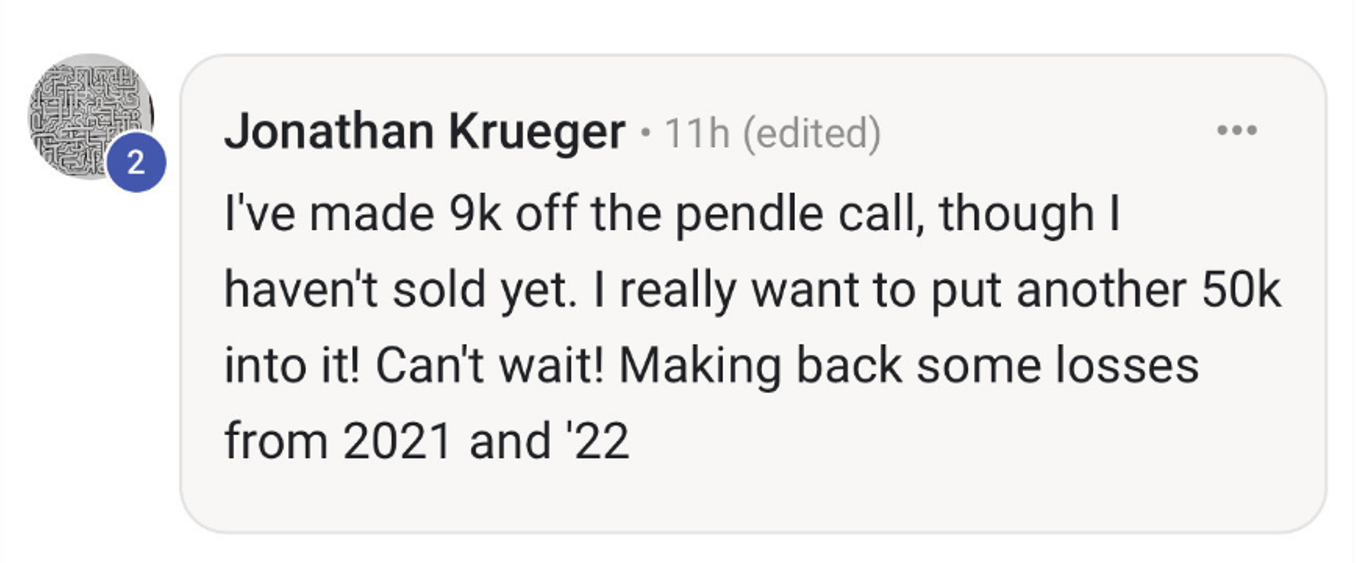Viewport: 1363px width, 563px height.
Task: Click the (edited) label
Action: tap(812, 133)
